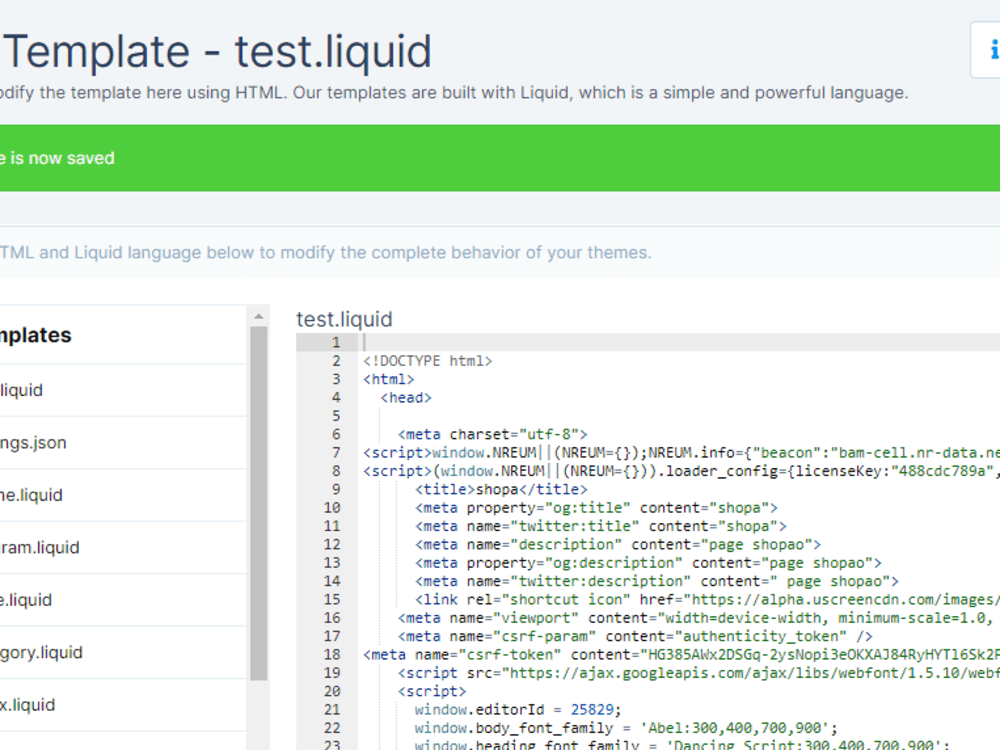Click the templates list scroll-up arrow

point(258,316)
